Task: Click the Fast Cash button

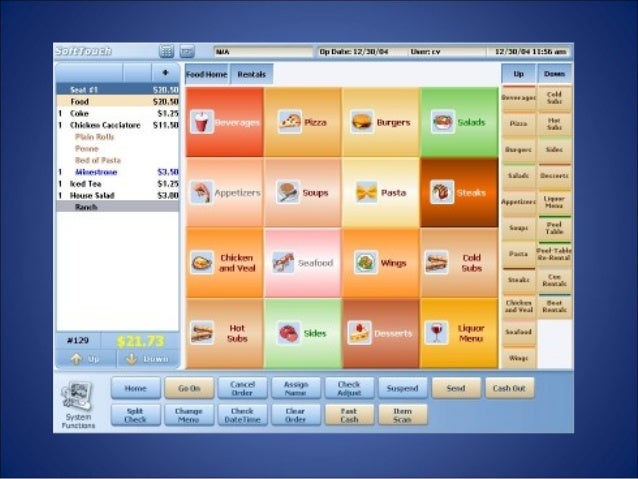Action: [x=349, y=415]
